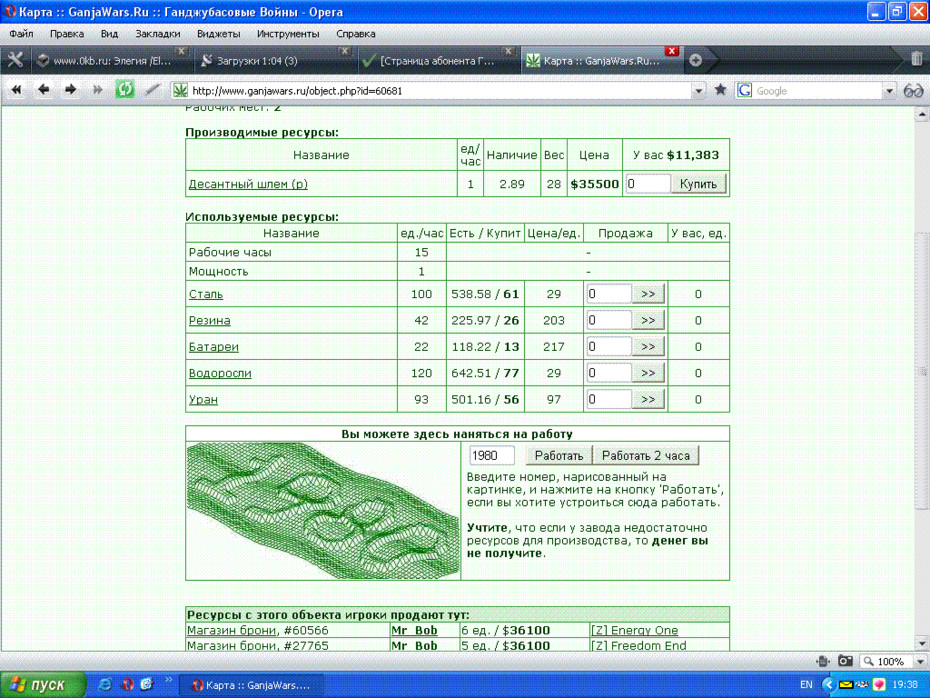930x698 pixels.
Task: Launch Opera from quick launch icon
Action: click(x=127, y=684)
